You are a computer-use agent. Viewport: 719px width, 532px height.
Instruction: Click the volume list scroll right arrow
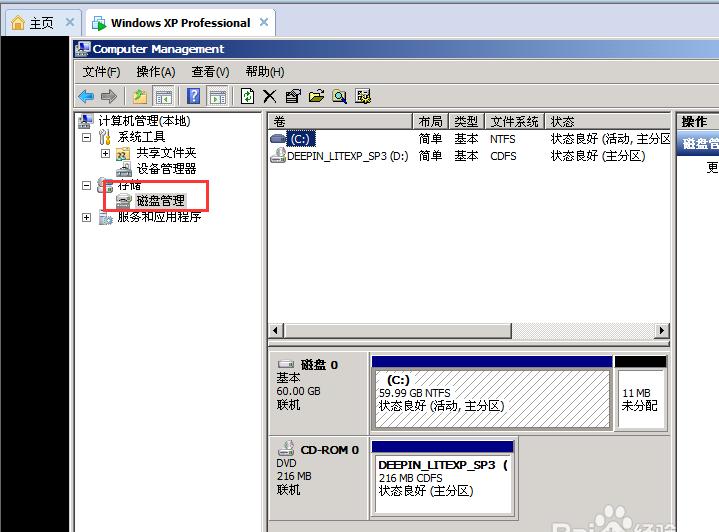point(662,330)
